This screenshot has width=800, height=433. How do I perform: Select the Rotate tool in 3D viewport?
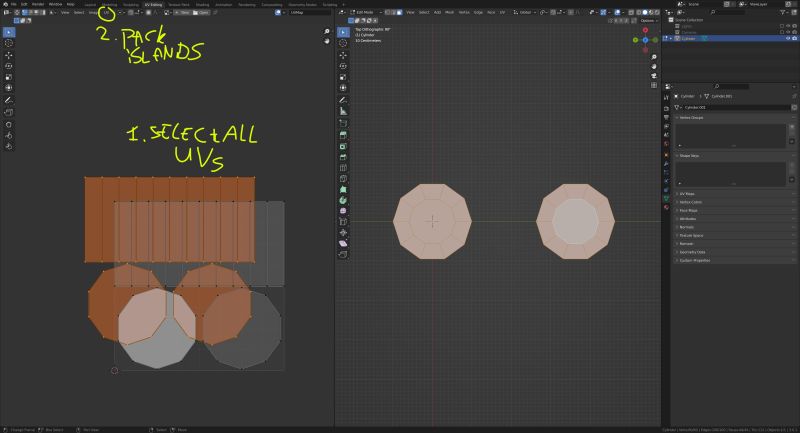(343, 66)
